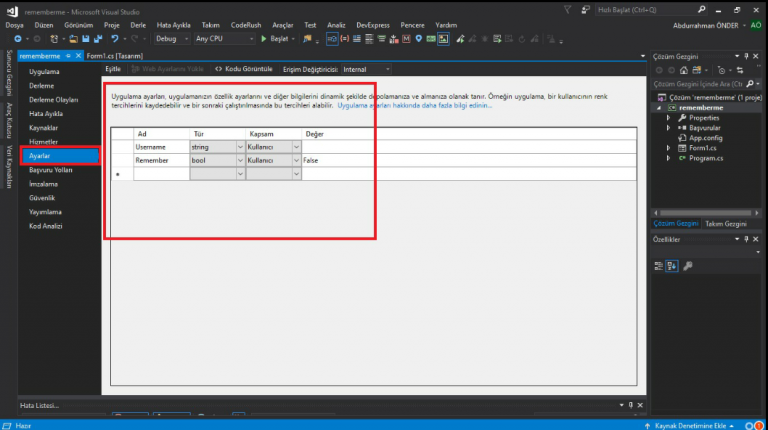
Task: Collapse the rememberme project node
Action: point(659,108)
